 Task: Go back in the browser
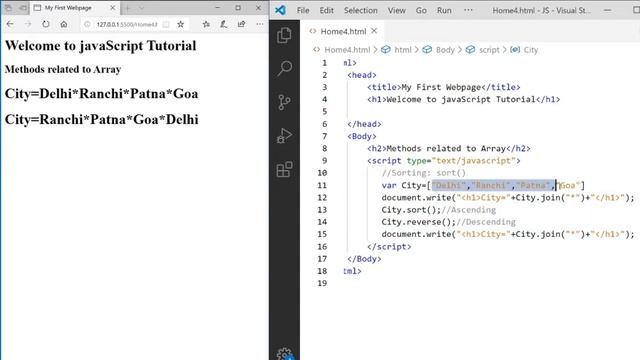point(10,24)
